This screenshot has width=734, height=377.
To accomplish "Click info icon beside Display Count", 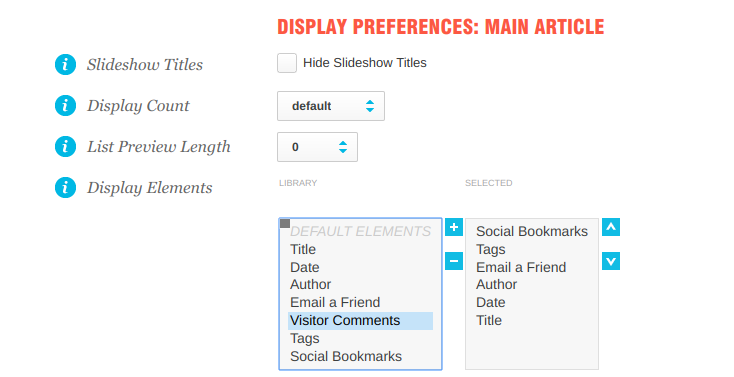I will 66,105.
